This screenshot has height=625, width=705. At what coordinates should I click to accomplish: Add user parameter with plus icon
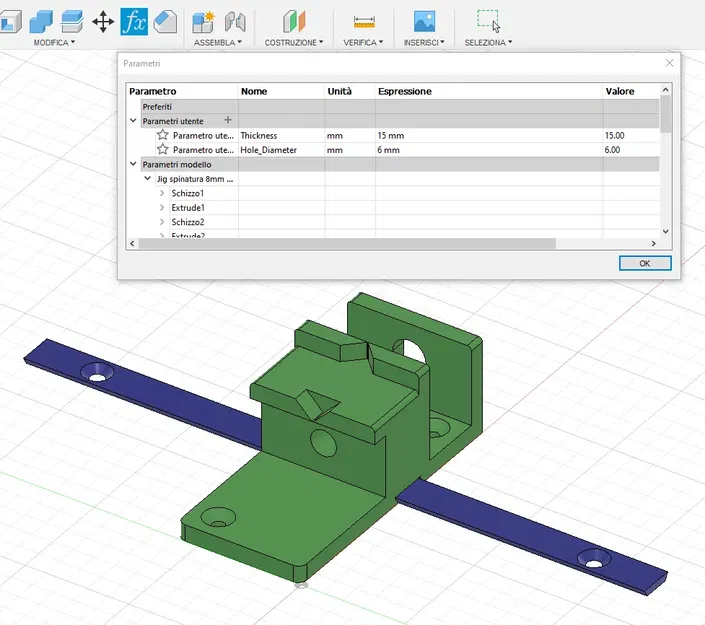tap(227, 120)
